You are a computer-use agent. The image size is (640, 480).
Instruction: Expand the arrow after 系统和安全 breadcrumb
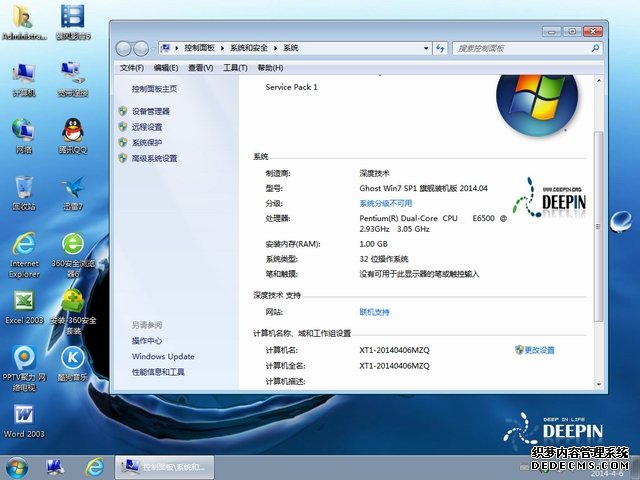(x=276, y=48)
